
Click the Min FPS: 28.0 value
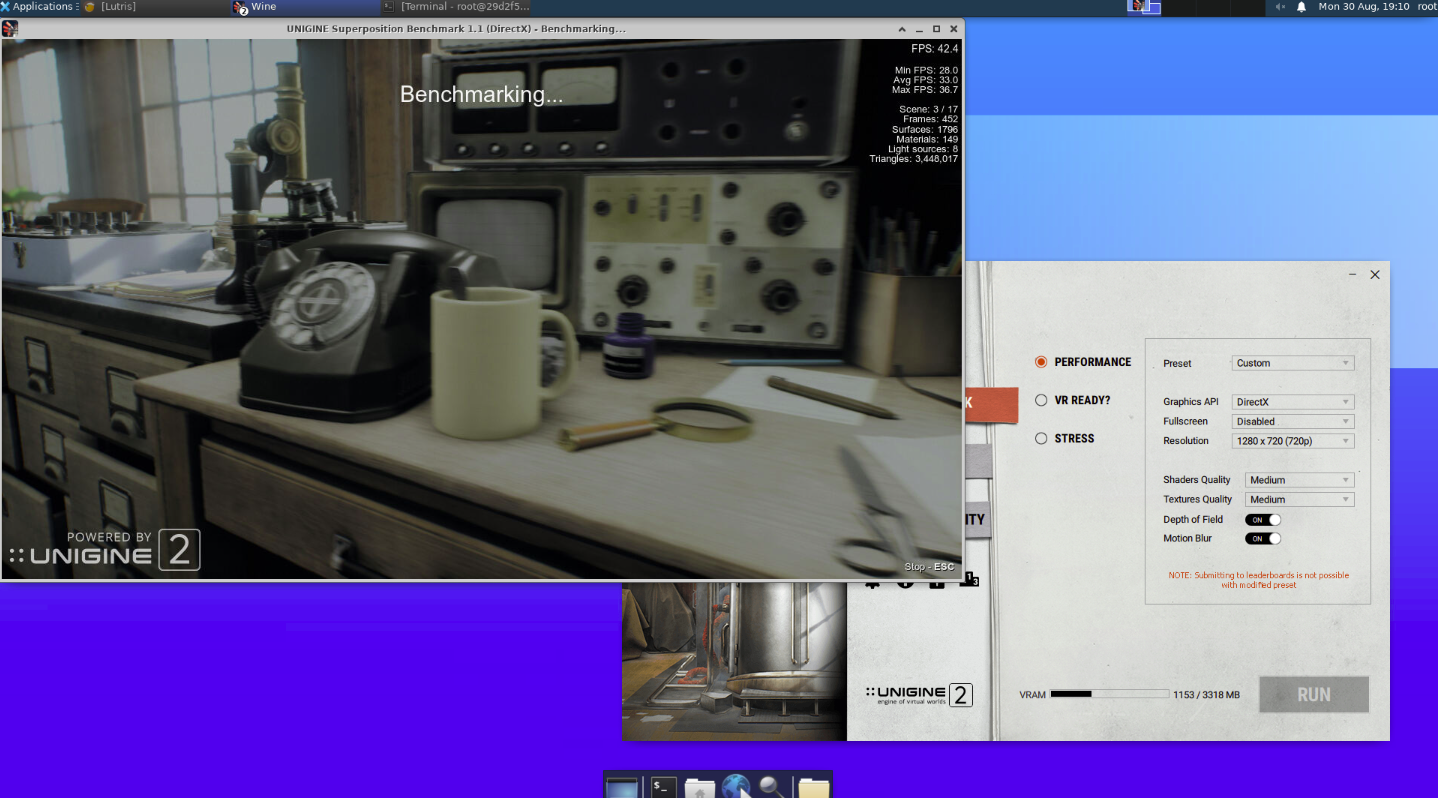click(x=926, y=70)
